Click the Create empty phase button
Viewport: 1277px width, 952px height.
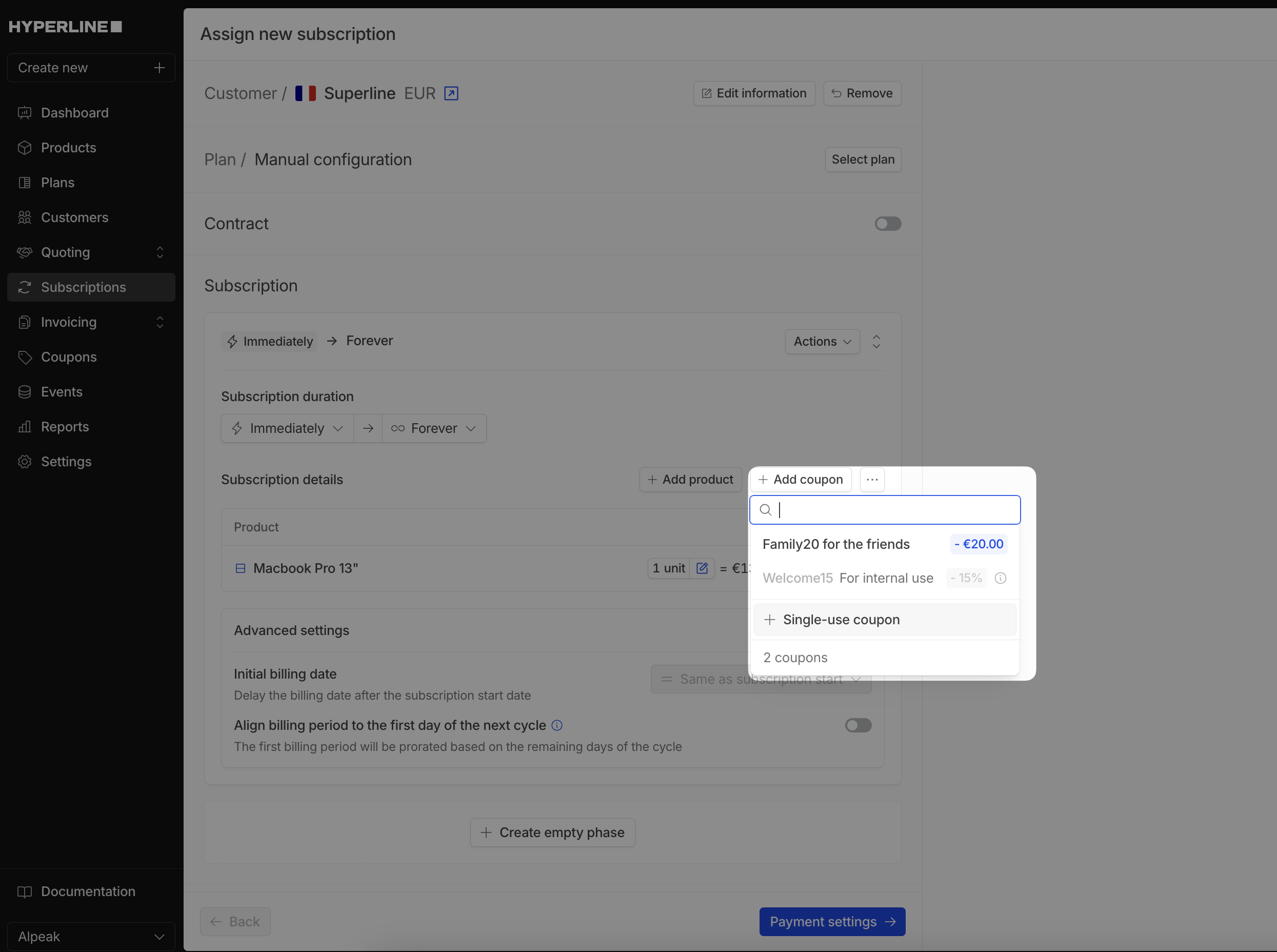click(x=552, y=832)
